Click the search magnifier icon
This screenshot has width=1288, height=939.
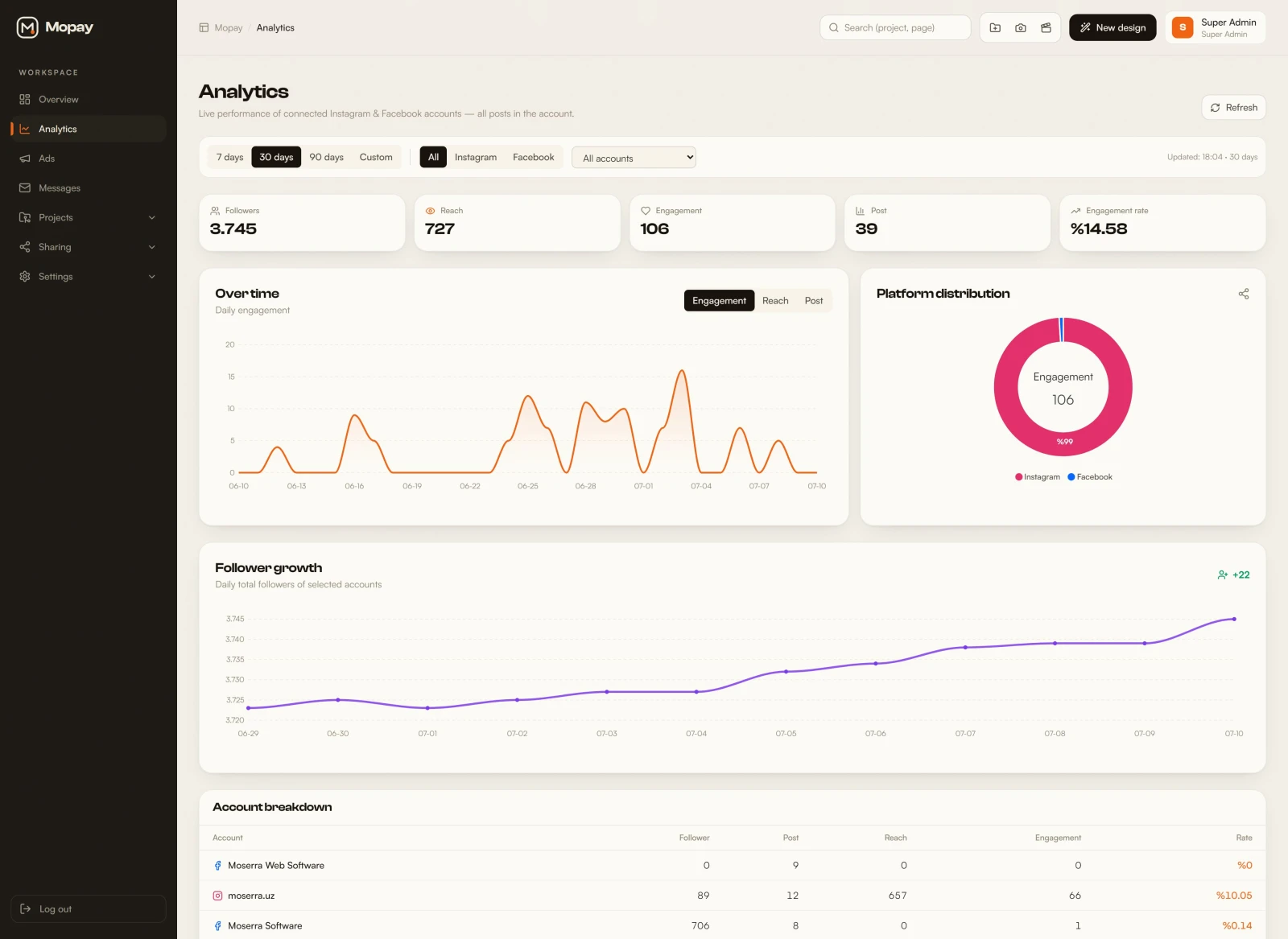click(834, 27)
